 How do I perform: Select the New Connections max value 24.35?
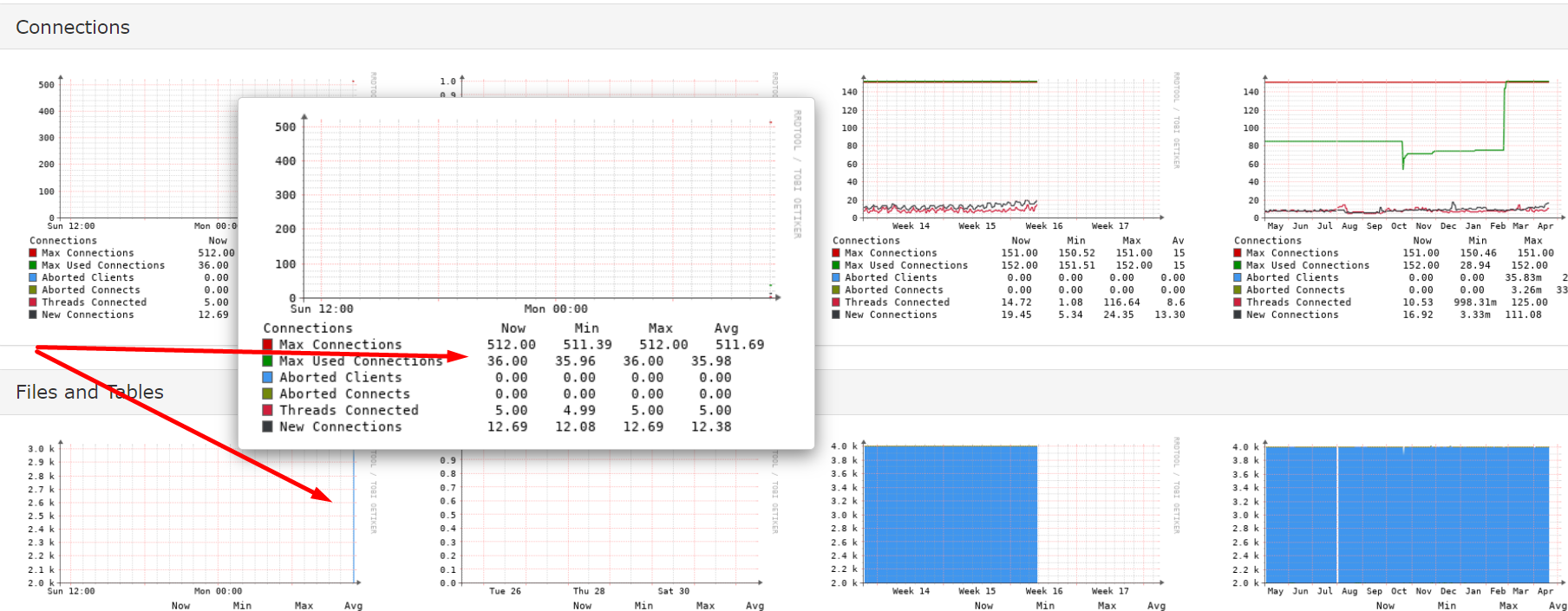pos(1119,315)
